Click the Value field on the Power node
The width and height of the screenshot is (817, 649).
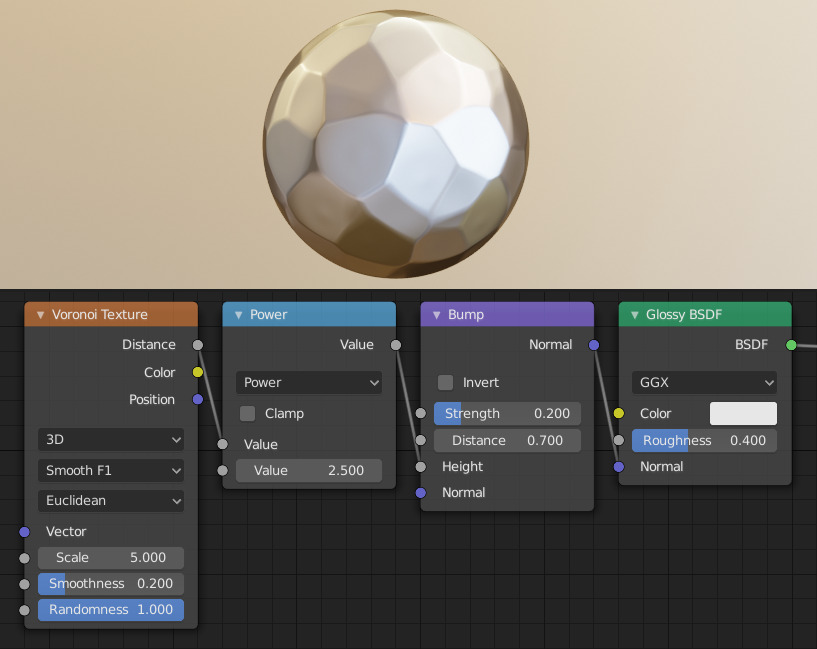(308, 470)
